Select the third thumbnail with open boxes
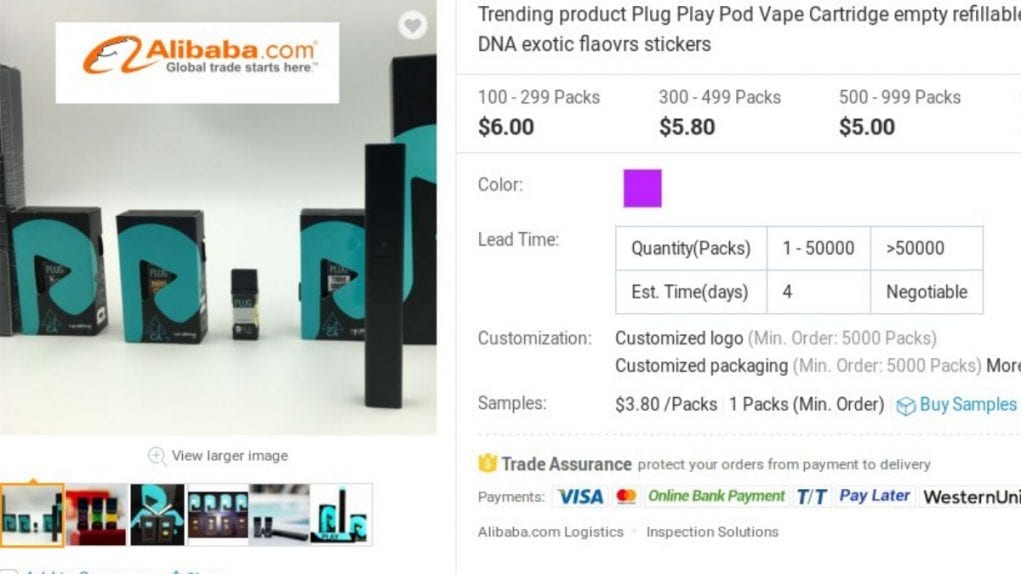This screenshot has width=1021, height=574. (157, 514)
